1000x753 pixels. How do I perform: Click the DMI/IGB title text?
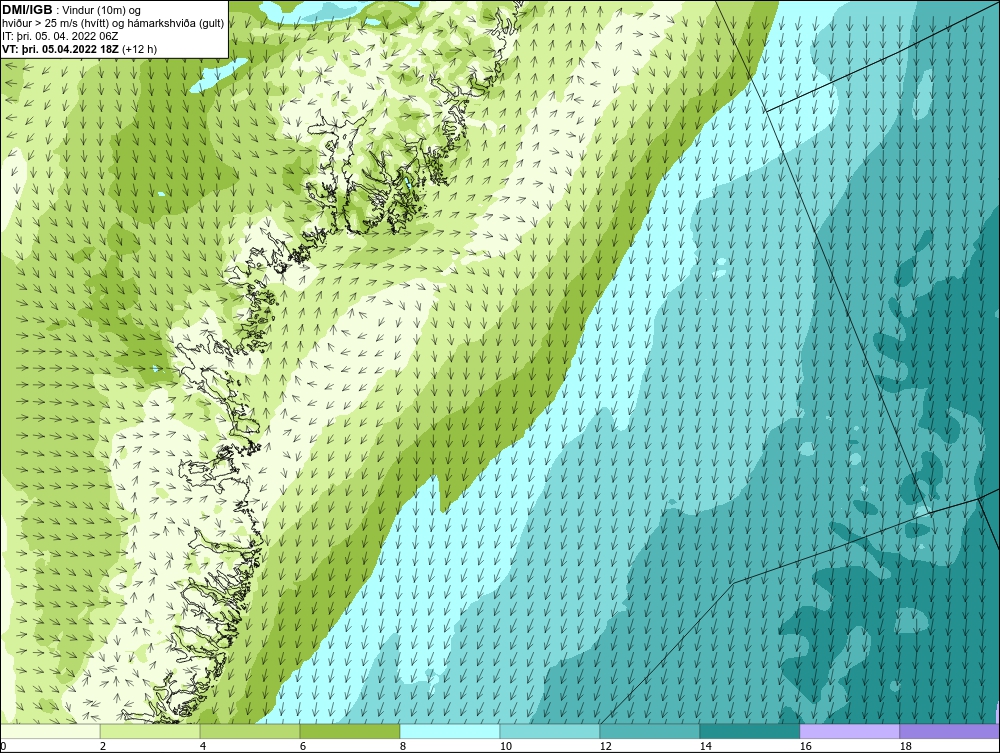point(27,10)
